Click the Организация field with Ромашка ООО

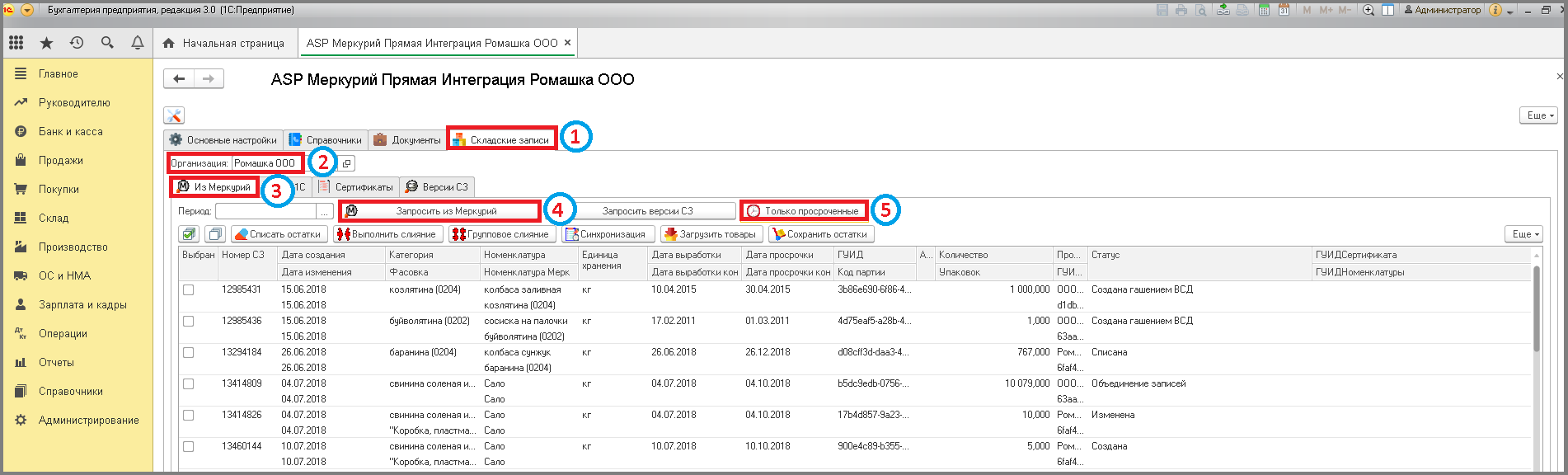click(x=268, y=163)
